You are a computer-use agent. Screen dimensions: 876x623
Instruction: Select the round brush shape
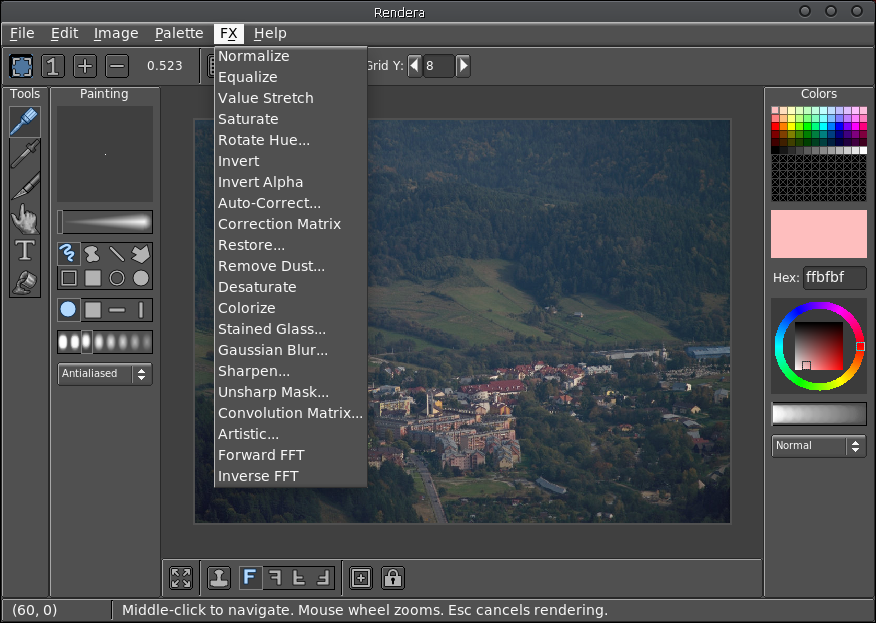tap(69, 310)
